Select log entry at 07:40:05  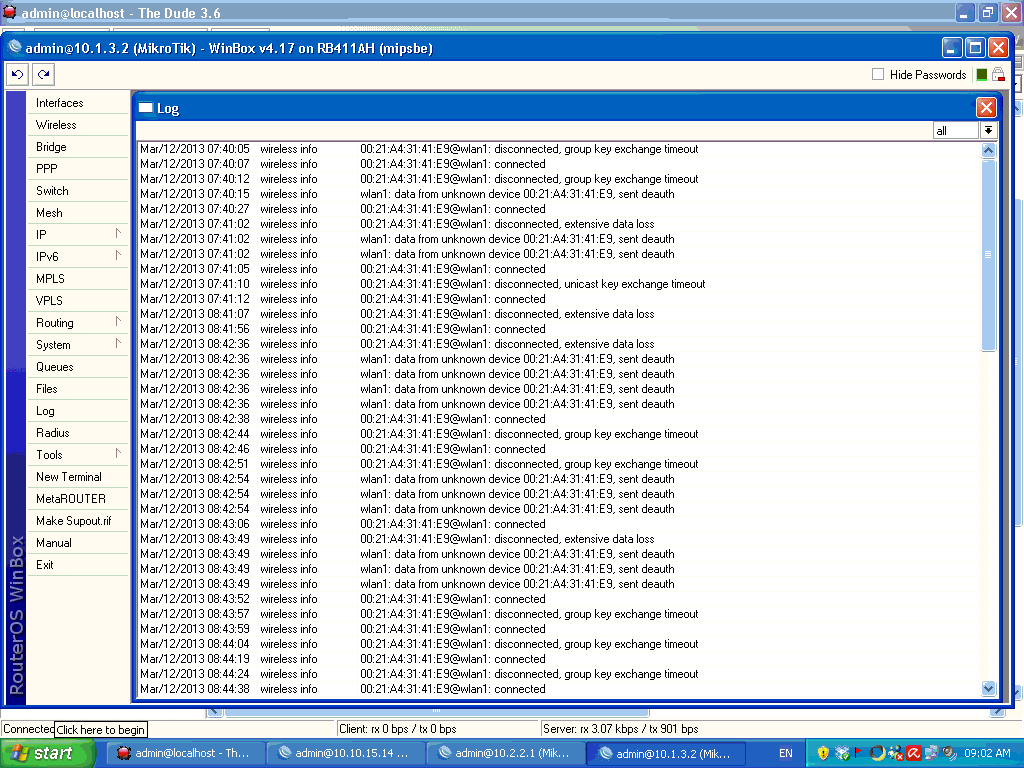point(558,149)
